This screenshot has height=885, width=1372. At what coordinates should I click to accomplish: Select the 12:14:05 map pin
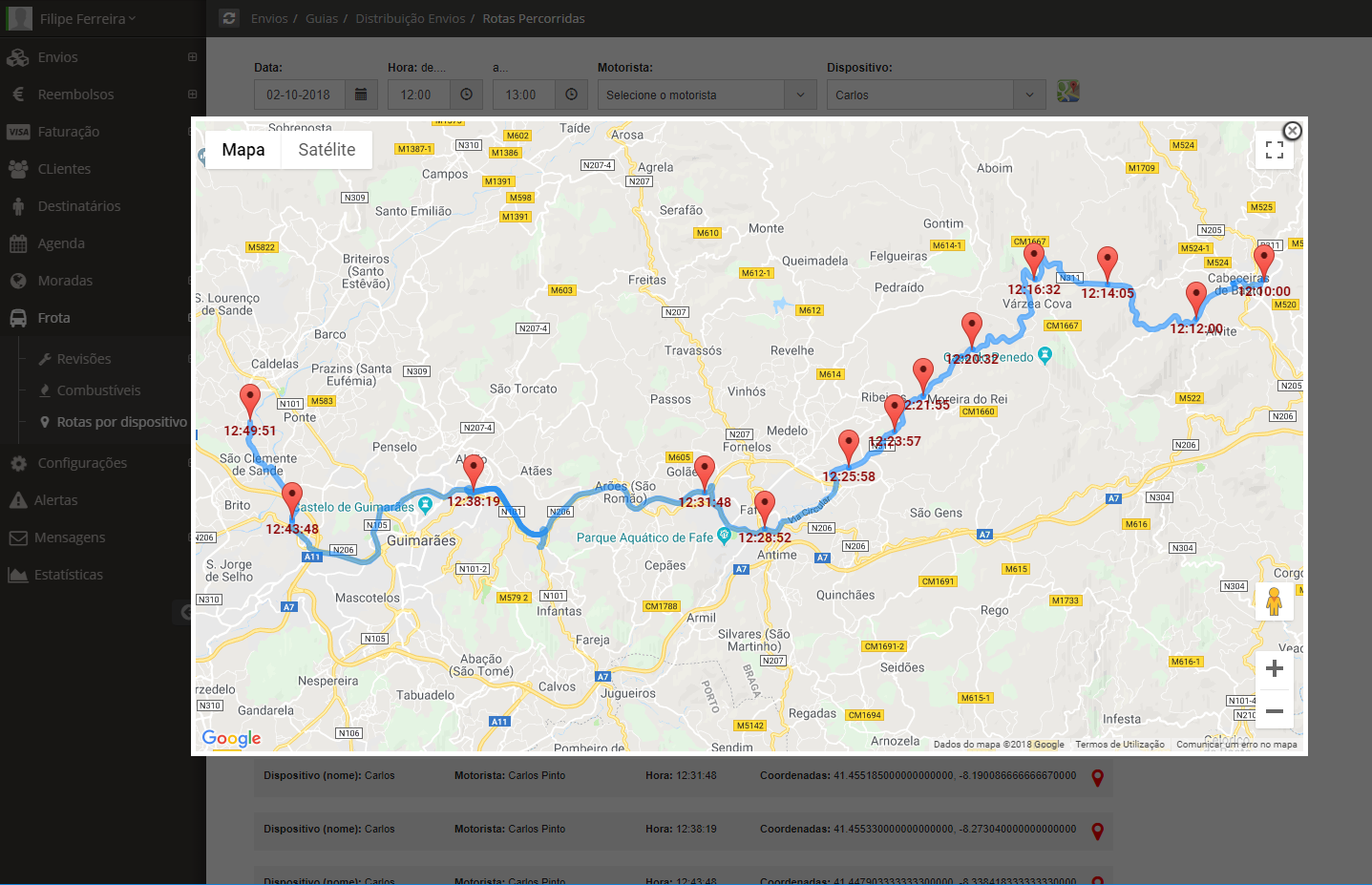[x=1108, y=263]
